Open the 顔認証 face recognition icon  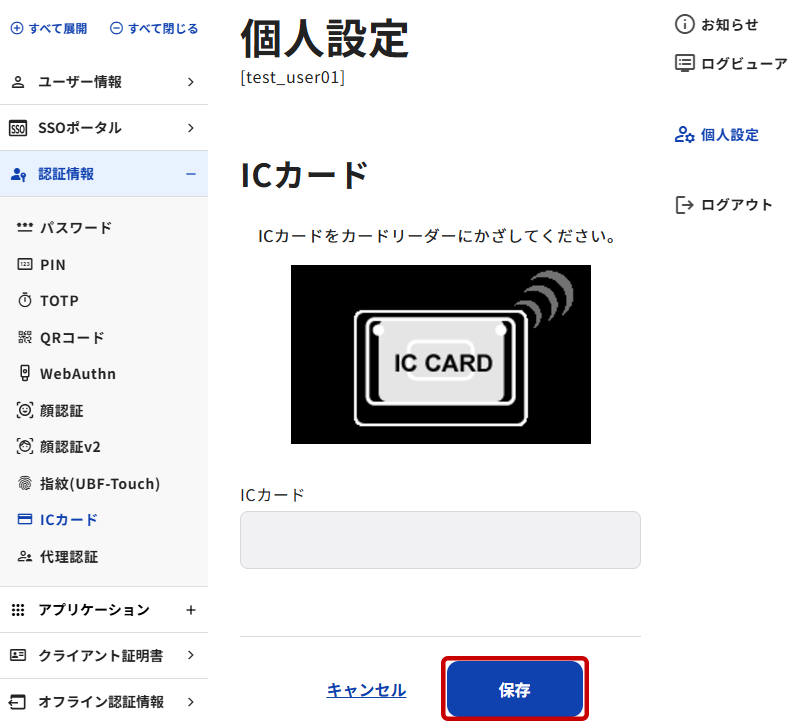pyautogui.click(x=25, y=410)
